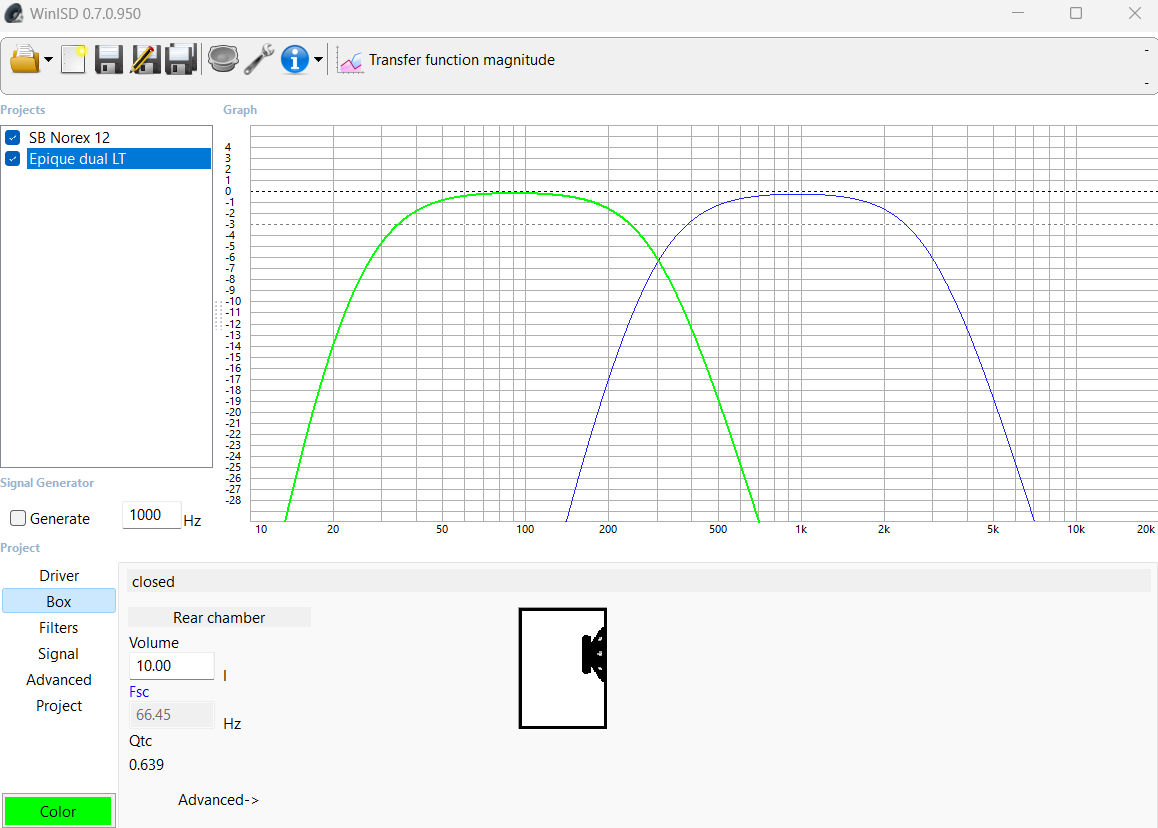The image size is (1158, 828).
Task: Click the closed box diagram image
Action: [563, 668]
